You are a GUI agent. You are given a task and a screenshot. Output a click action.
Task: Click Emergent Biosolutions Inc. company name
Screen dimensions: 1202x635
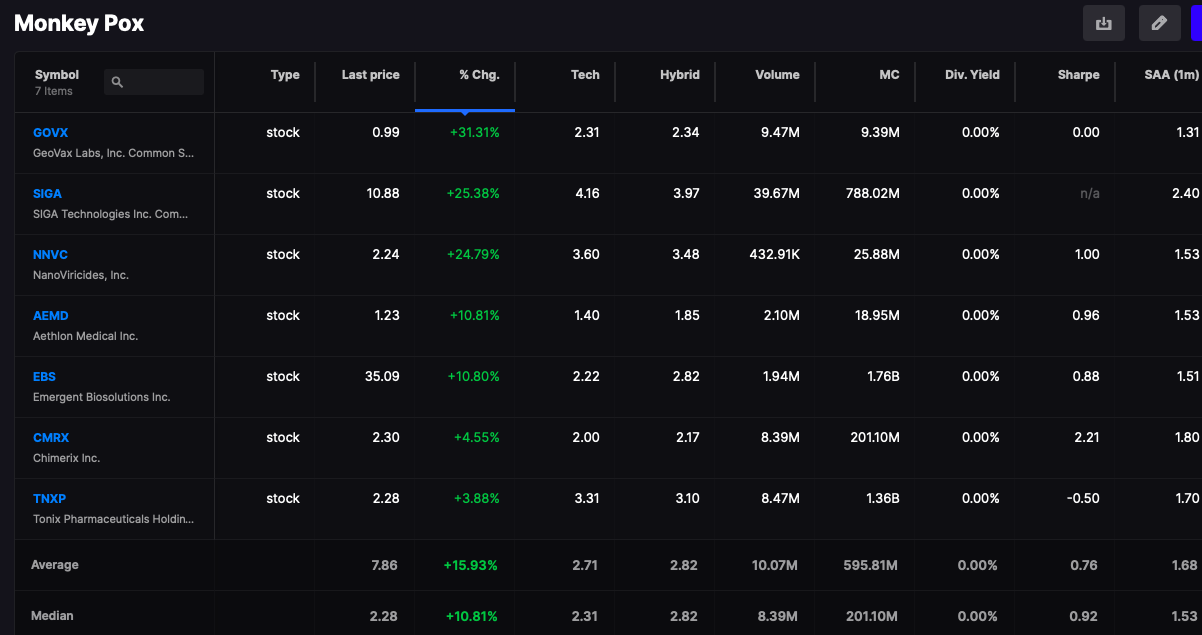(x=101, y=397)
